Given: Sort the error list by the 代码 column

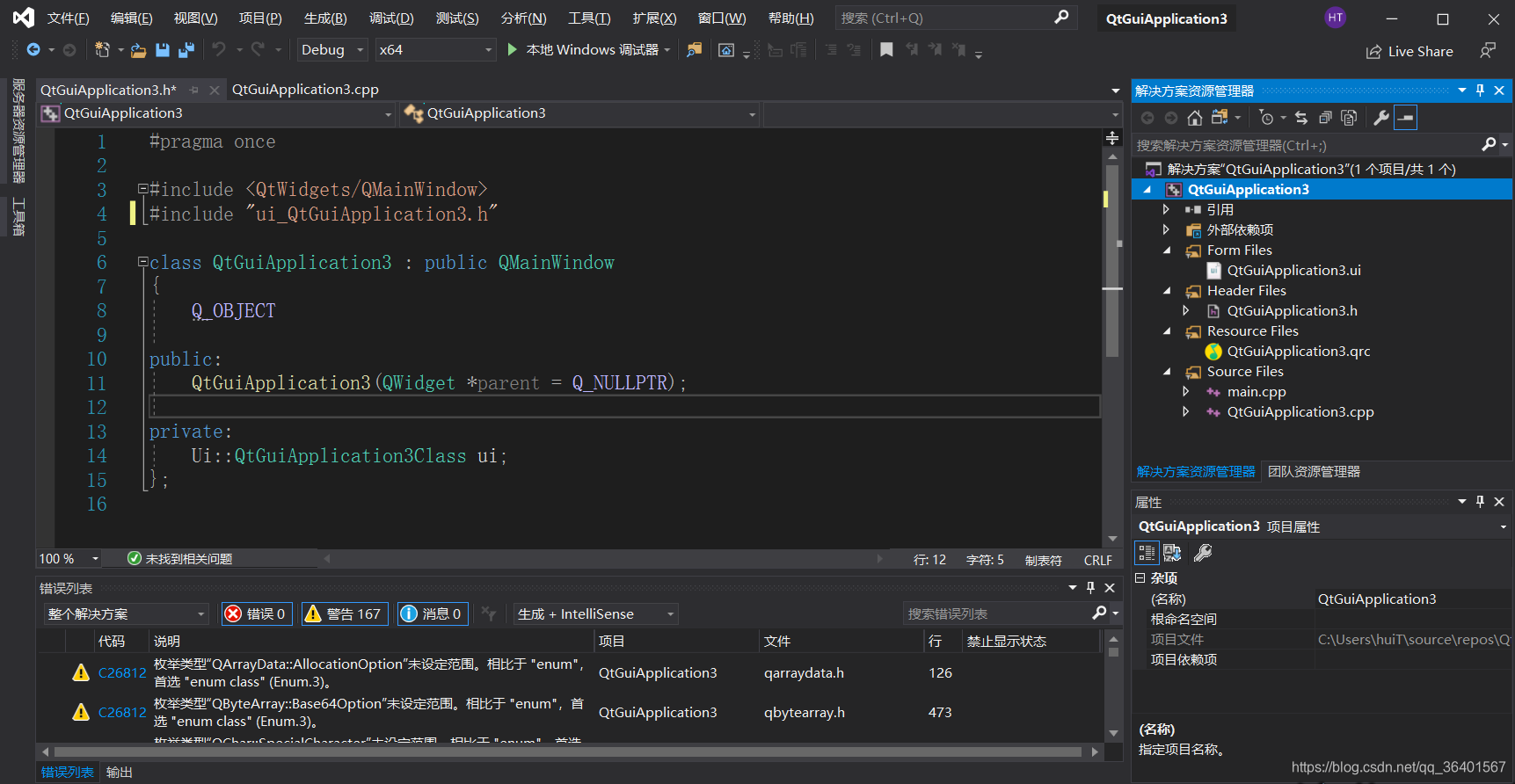Looking at the screenshot, I should (x=122, y=641).
